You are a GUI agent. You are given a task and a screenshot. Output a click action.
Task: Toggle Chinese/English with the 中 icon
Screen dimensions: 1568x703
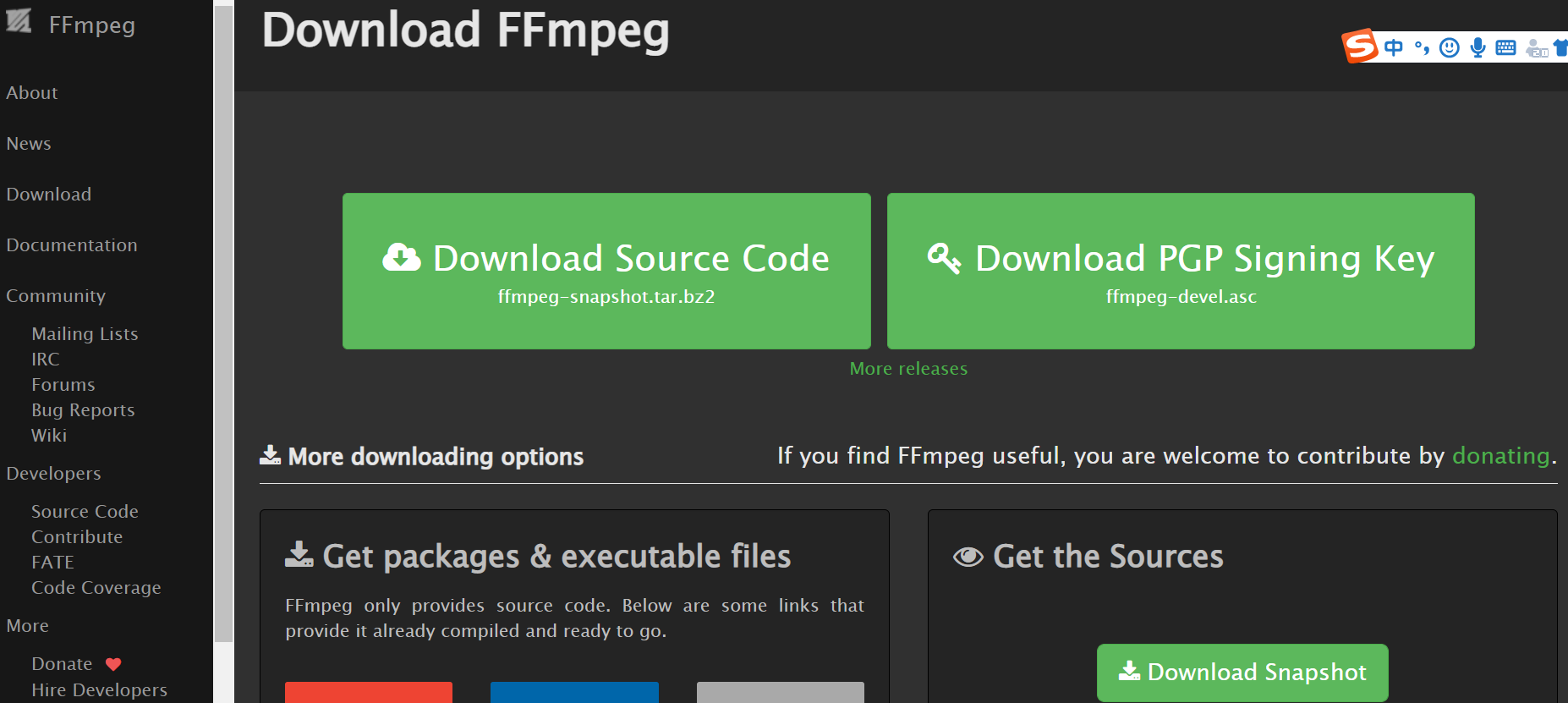click(x=1393, y=47)
